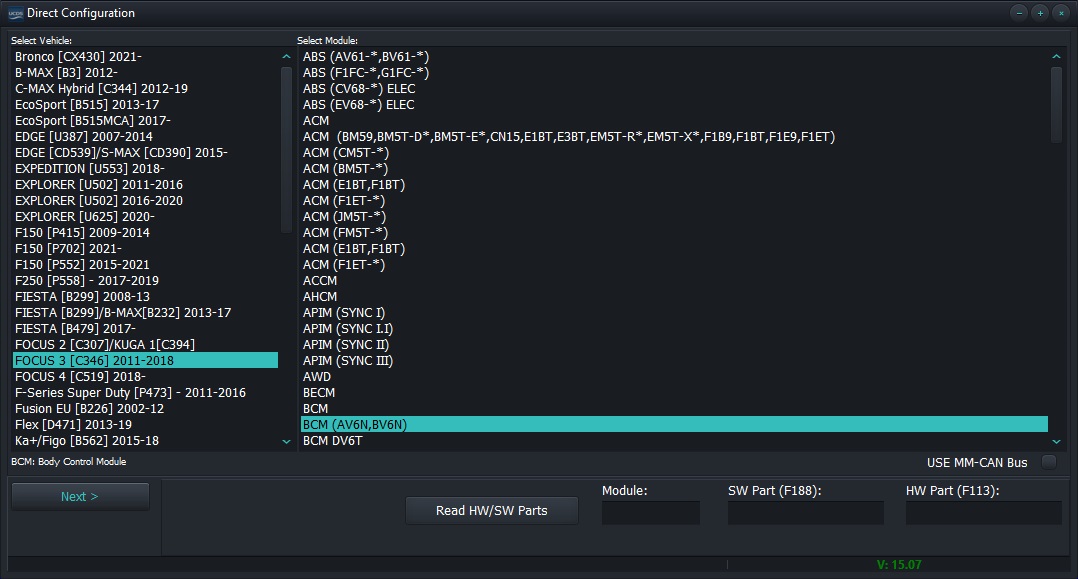1078x579 pixels.
Task: Choose the ACCM module
Action: [x=674, y=281]
